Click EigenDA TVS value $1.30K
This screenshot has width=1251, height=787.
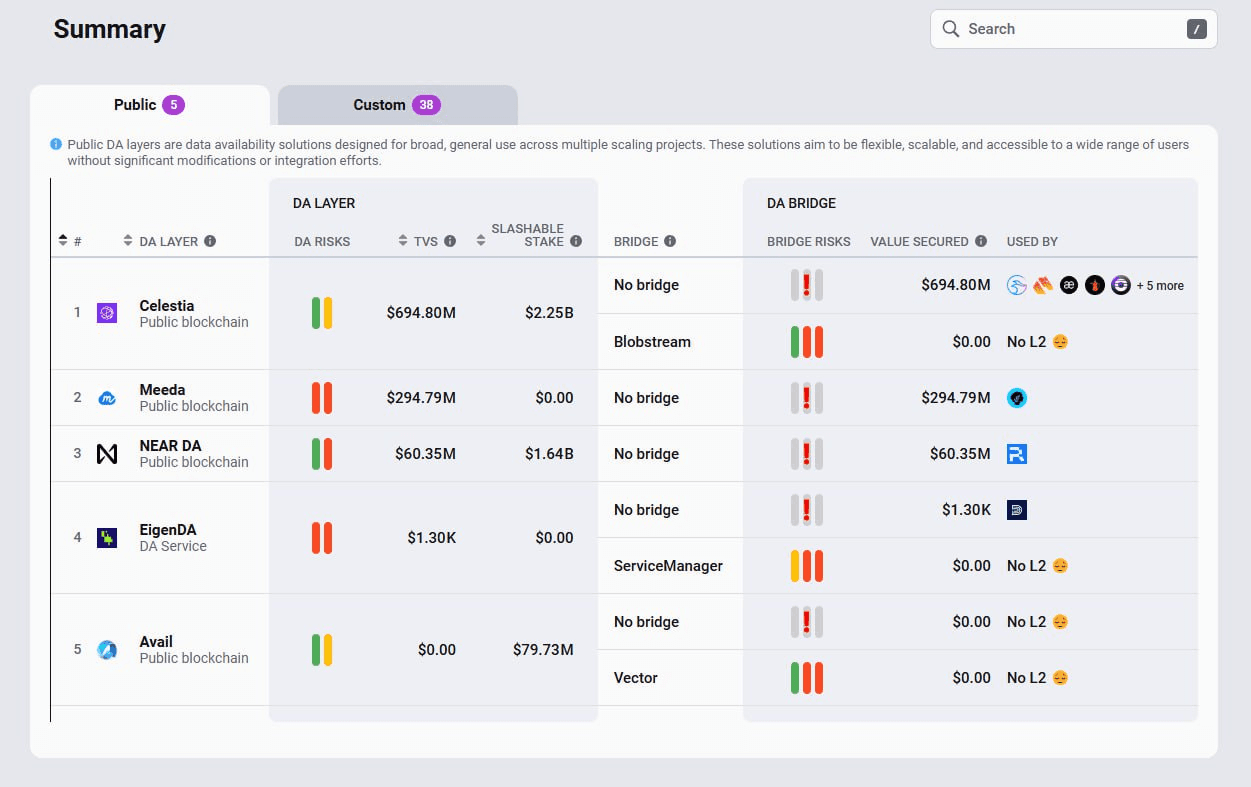431,537
